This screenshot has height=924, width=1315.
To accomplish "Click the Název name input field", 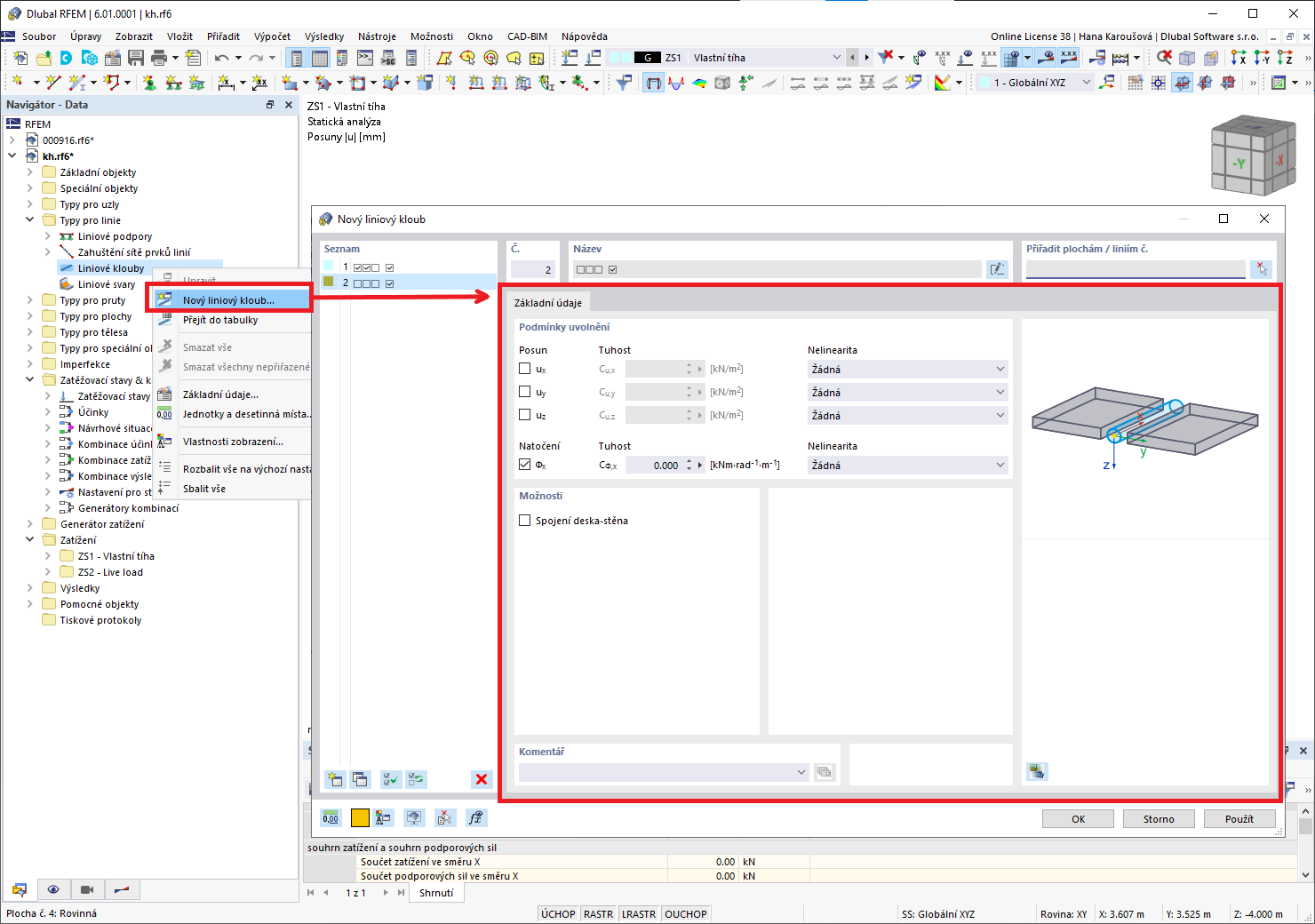I will point(777,269).
